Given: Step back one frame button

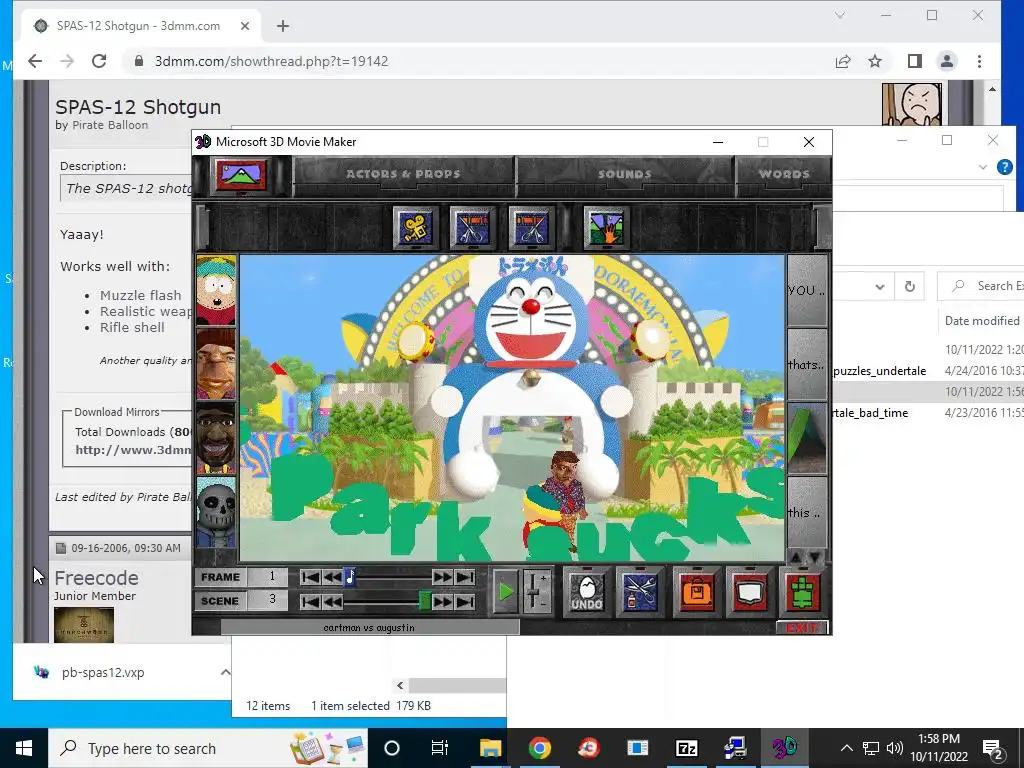Looking at the screenshot, I should click(332, 577).
